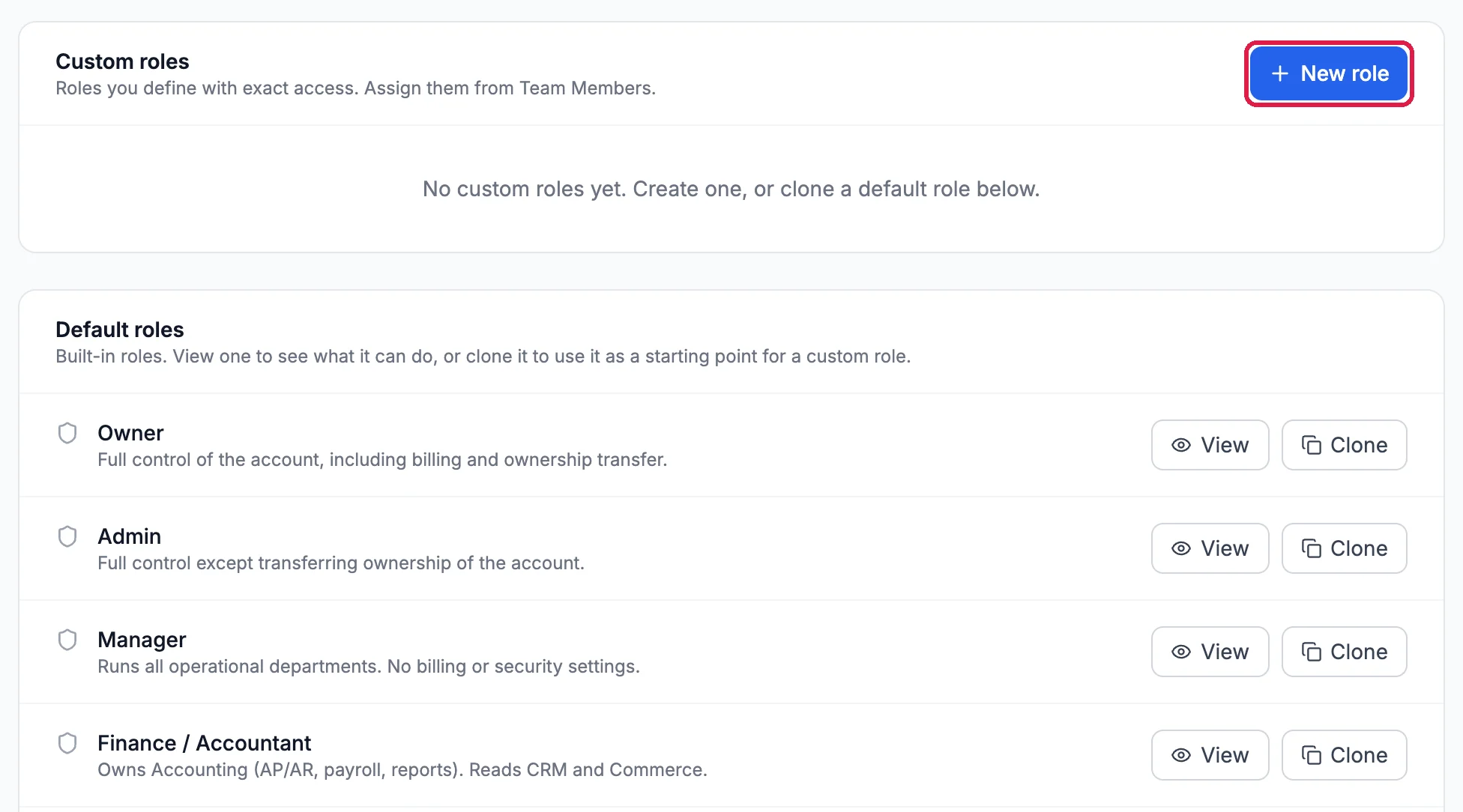Screen dimensions: 1463x812
Task: Clone the Finance / Accountant role
Action: pos(1344,755)
